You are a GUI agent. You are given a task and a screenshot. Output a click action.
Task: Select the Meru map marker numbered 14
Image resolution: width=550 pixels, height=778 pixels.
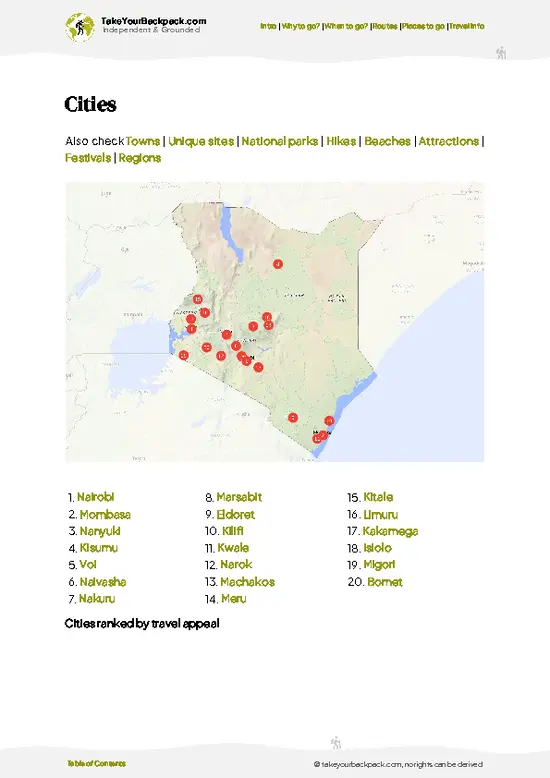[269, 325]
